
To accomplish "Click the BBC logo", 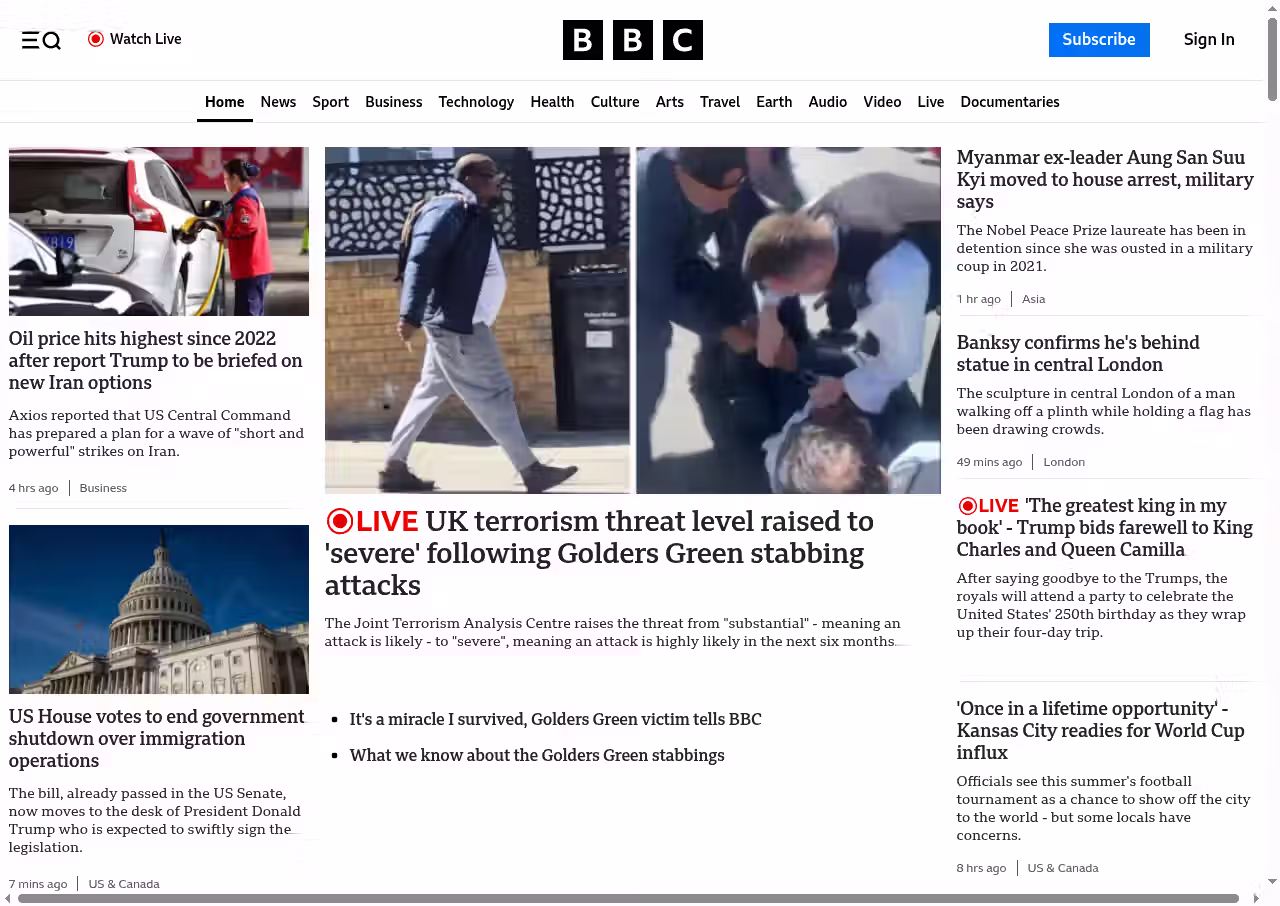I will [x=632, y=40].
